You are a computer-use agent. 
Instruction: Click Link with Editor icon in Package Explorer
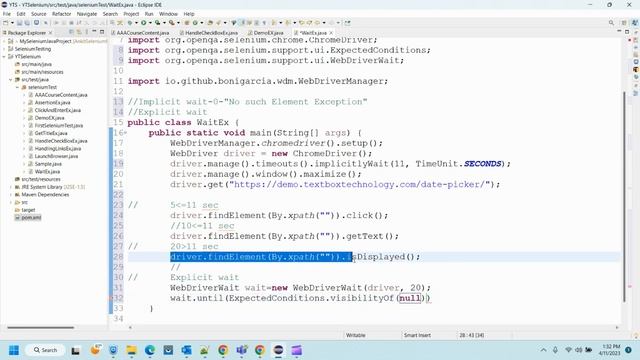tap(79, 32)
